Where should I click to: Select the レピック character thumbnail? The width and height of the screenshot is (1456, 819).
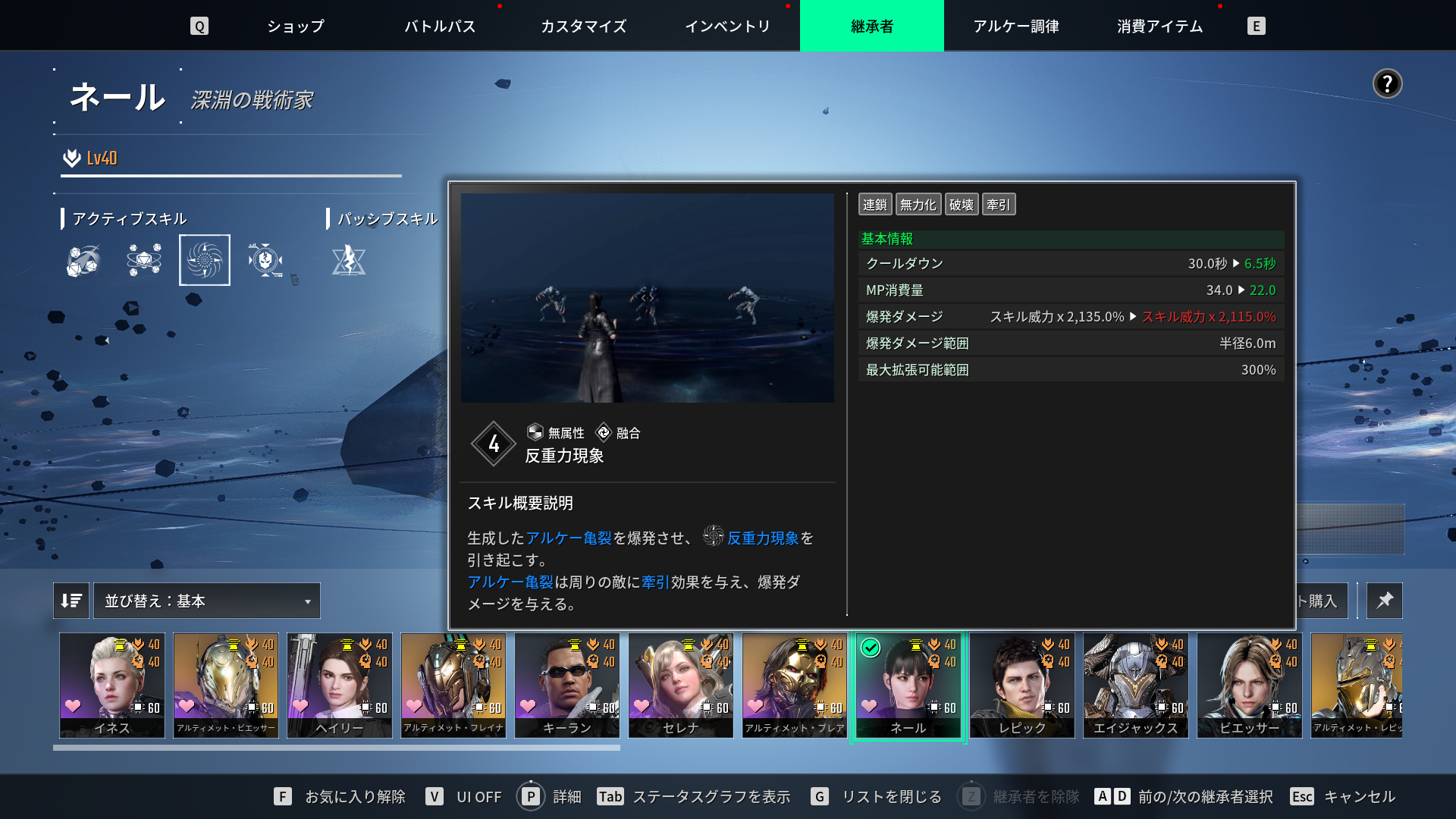tap(1022, 685)
